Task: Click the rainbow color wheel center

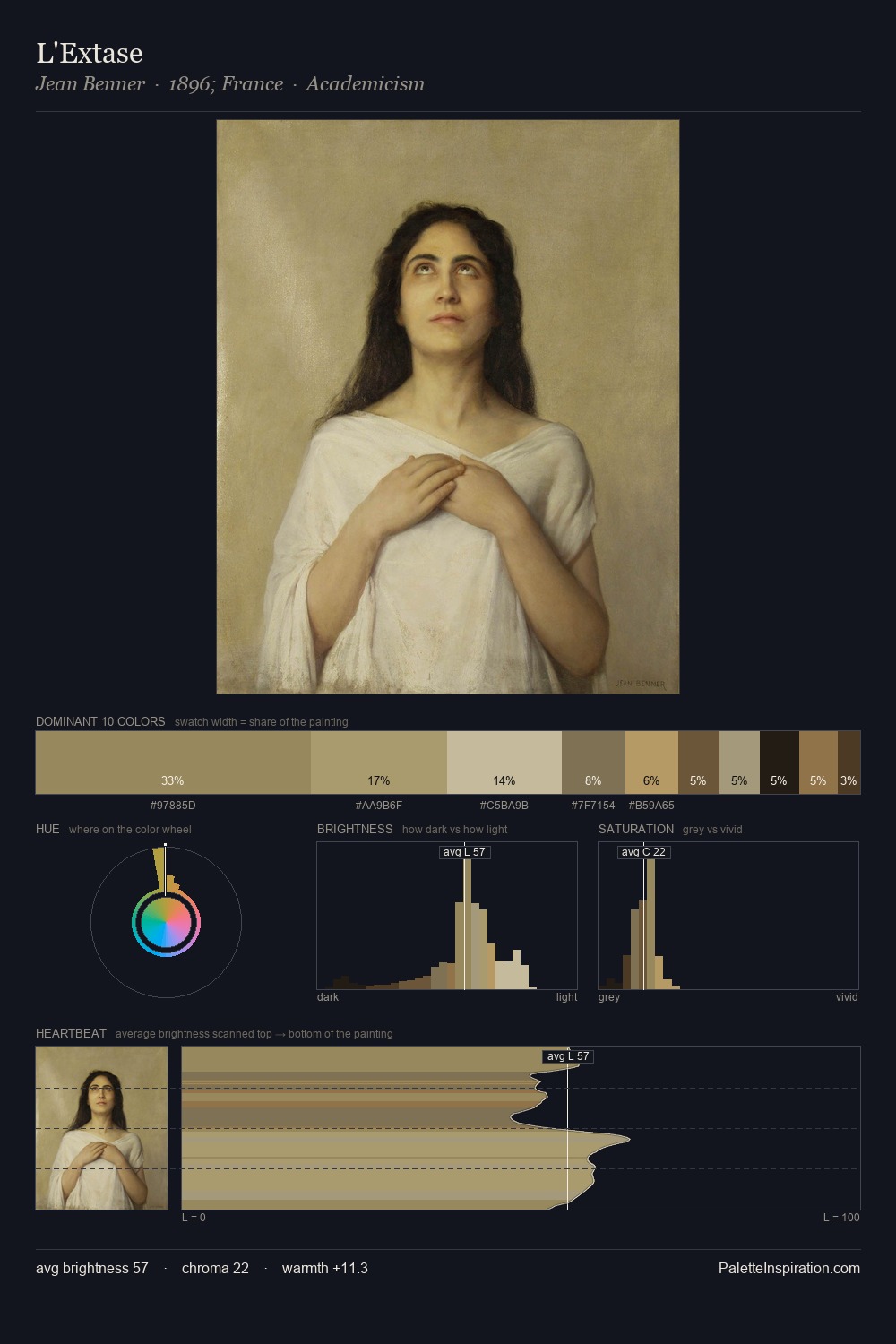Action: point(166,922)
